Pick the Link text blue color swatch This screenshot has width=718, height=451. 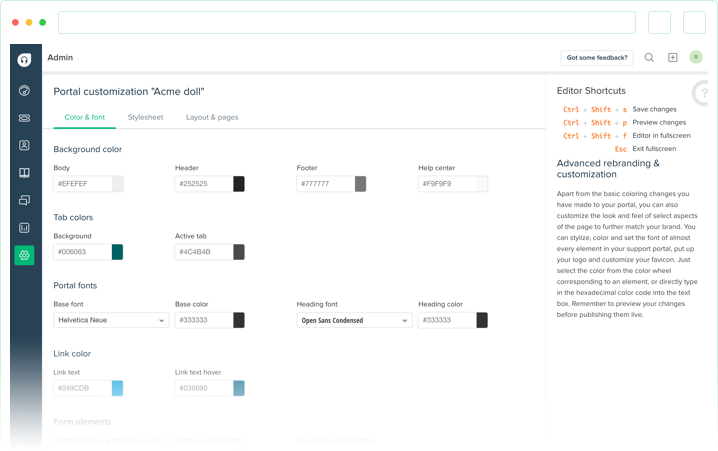[117, 388]
